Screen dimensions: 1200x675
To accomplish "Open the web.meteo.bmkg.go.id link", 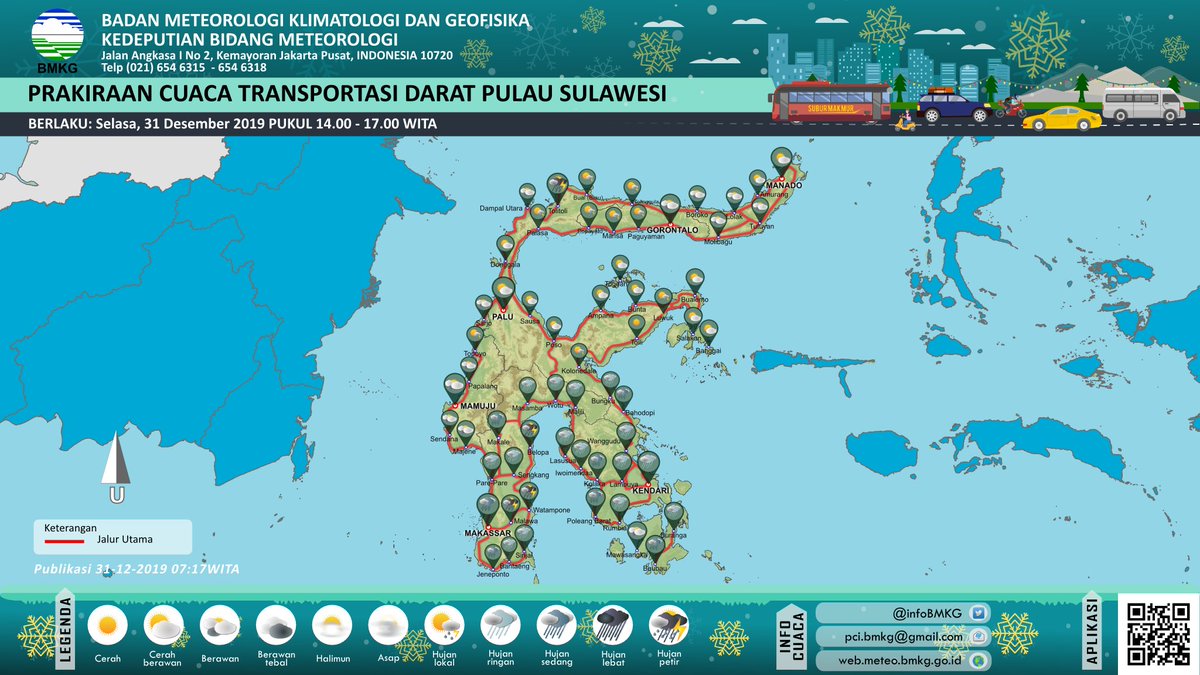I will [x=902, y=659].
